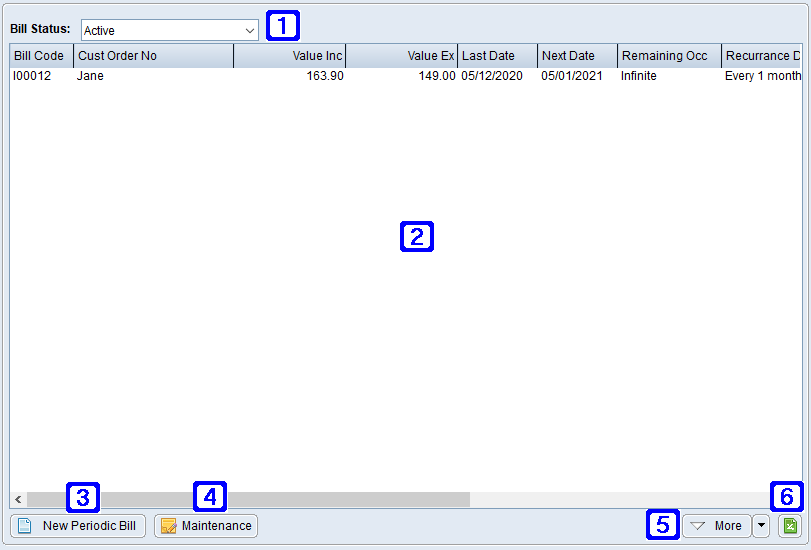This screenshot has height=550, width=811.
Task: Click the horizontal scrollbar left arrow
Action: 18,499
